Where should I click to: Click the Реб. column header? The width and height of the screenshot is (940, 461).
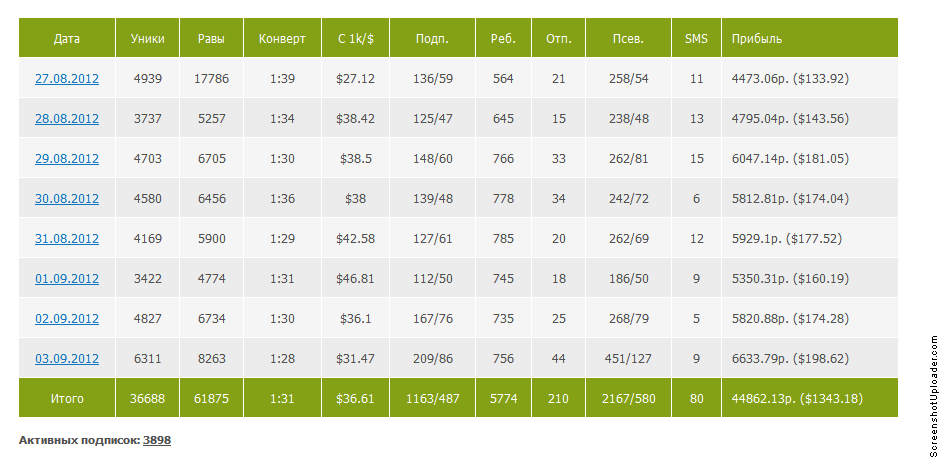504,38
